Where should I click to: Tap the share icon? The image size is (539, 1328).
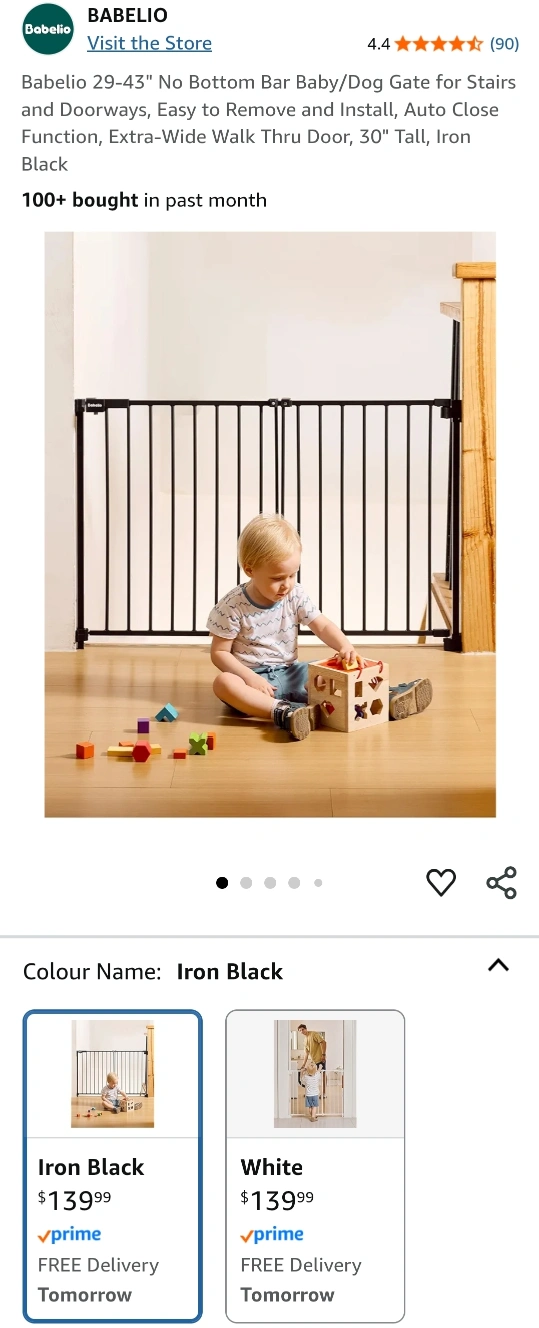[x=501, y=883]
